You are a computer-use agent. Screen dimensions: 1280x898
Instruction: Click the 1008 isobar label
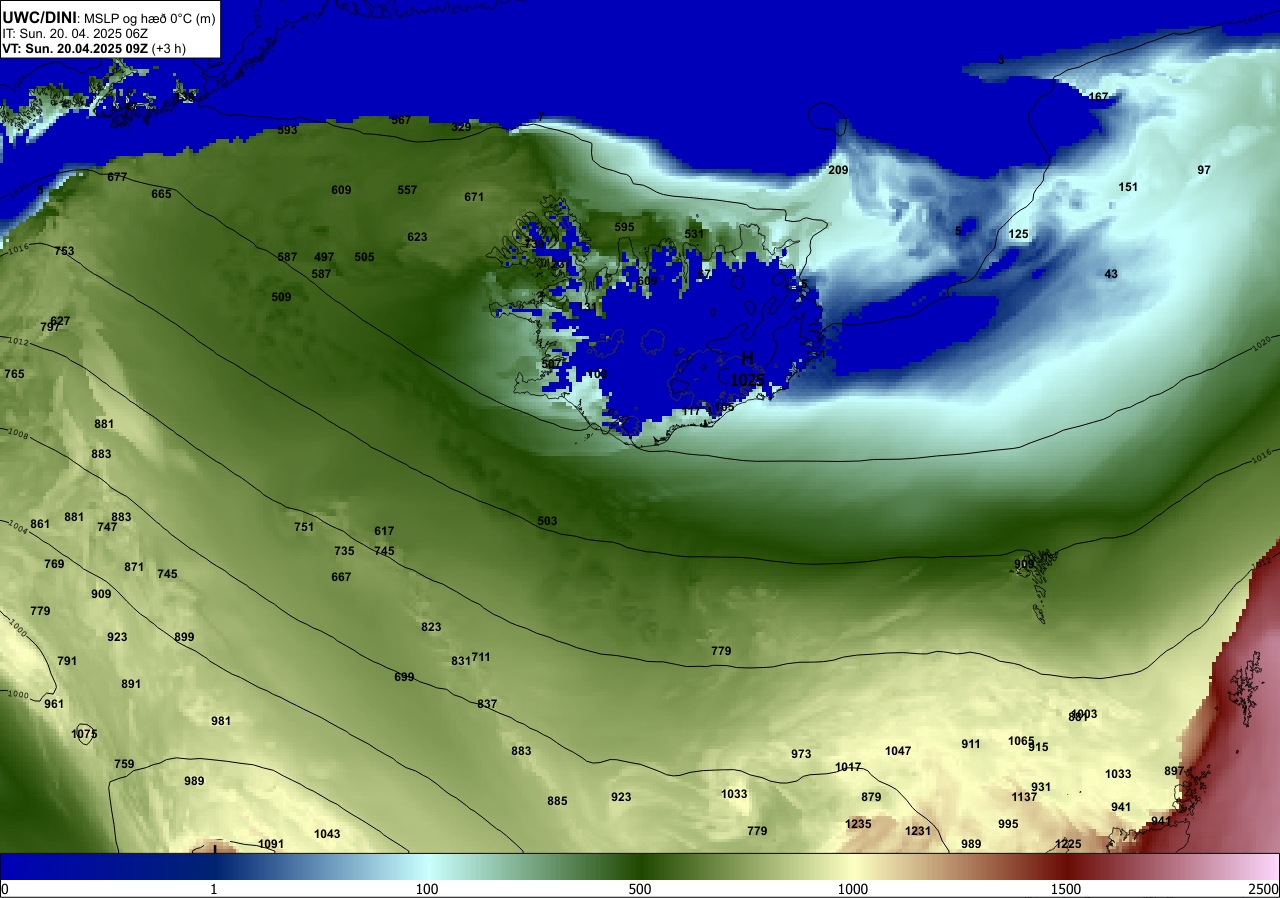click(x=17, y=434)
